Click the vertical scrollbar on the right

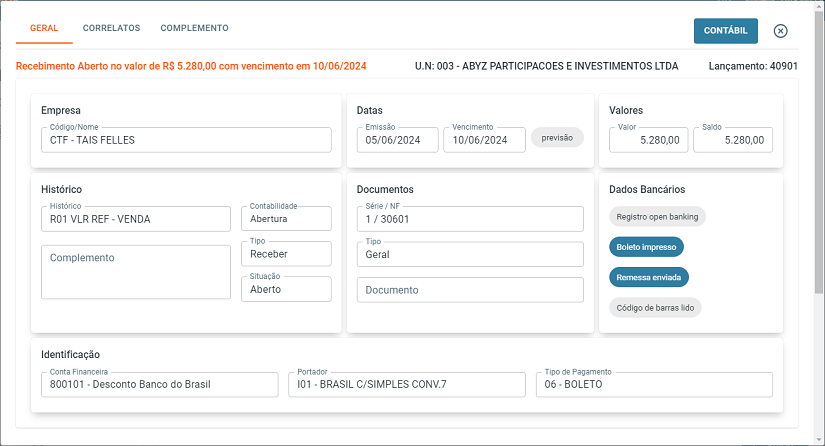[819, 200]
